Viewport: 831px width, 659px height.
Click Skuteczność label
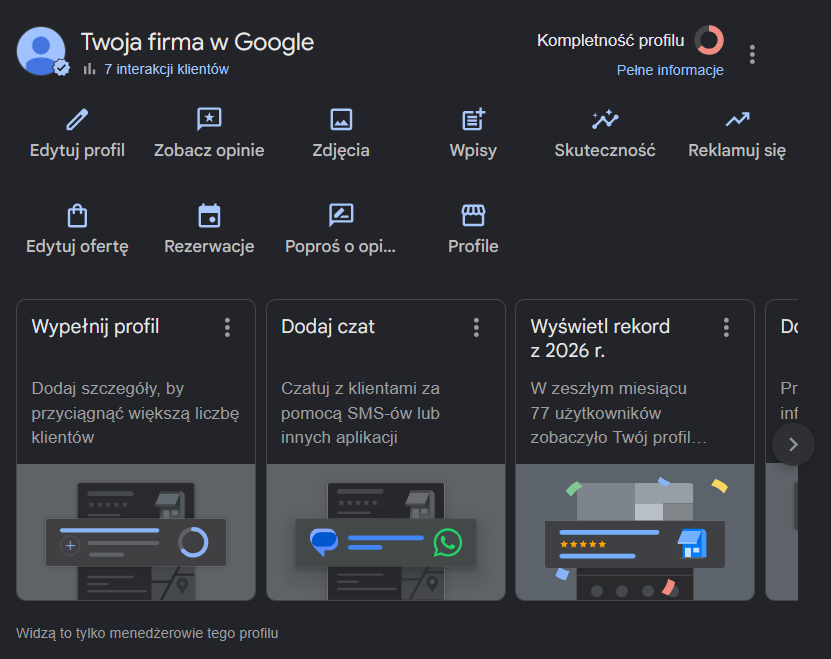click(x=605, y=150)
